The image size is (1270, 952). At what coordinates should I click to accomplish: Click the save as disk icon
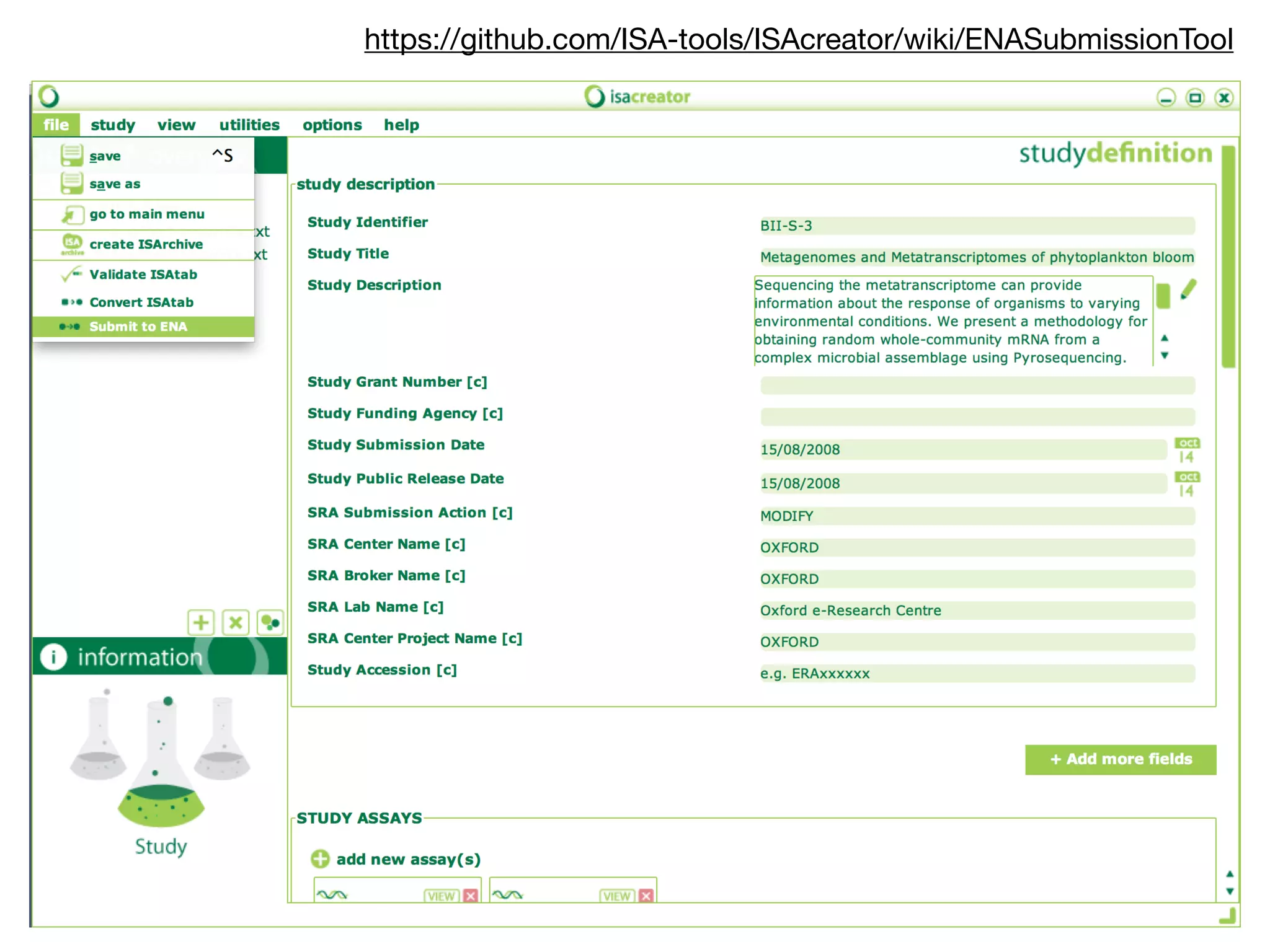click(71, 183)
